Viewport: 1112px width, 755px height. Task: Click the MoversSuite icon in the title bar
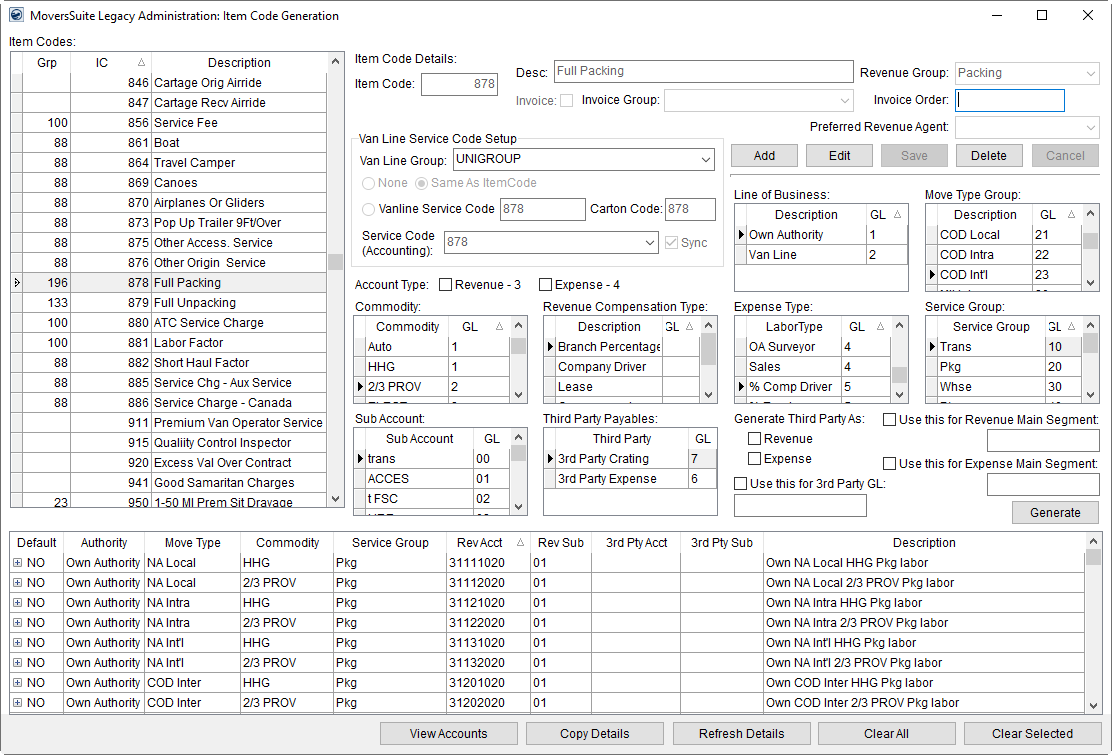click(x=14, y=16)
